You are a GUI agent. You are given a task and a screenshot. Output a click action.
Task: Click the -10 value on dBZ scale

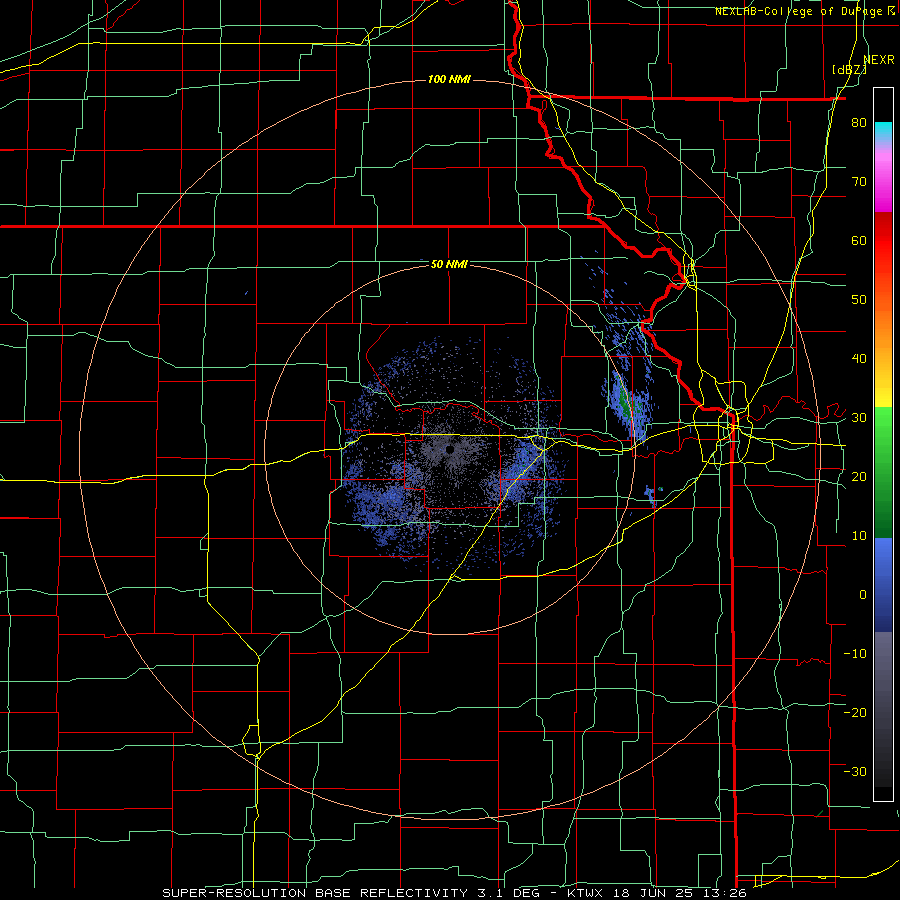pos(855,654)
